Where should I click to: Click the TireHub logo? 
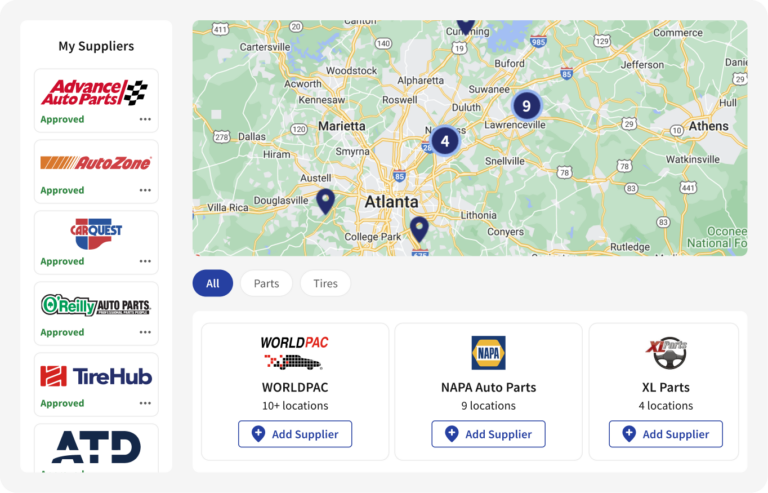pos(96,376)
